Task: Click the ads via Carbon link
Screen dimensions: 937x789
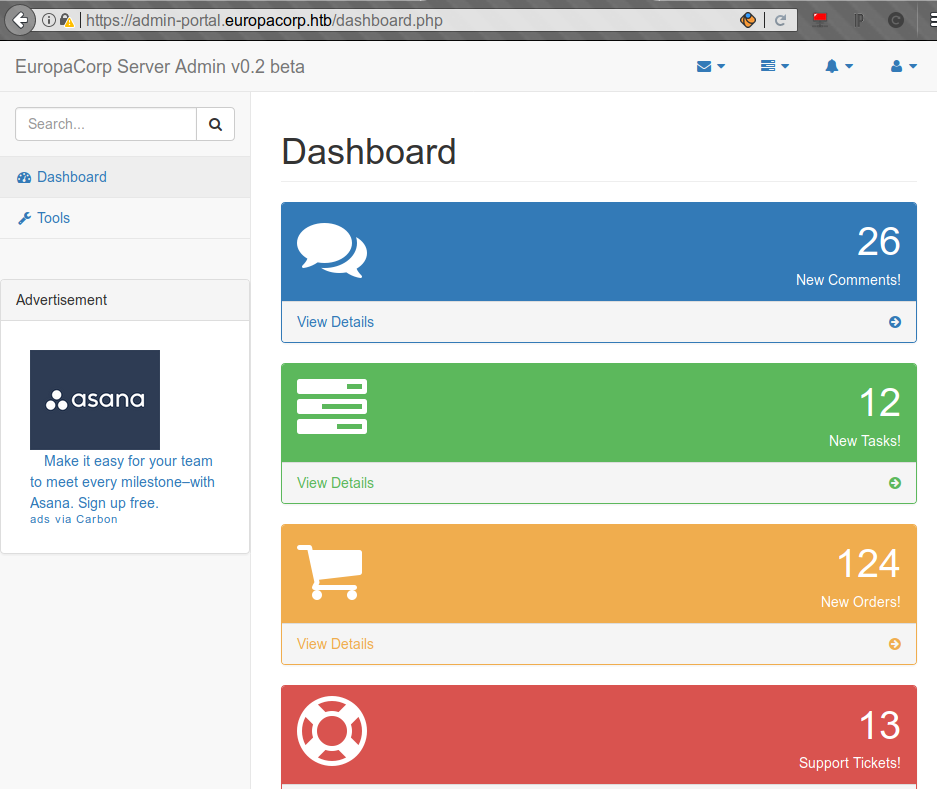Action: [x=74, y=519]
